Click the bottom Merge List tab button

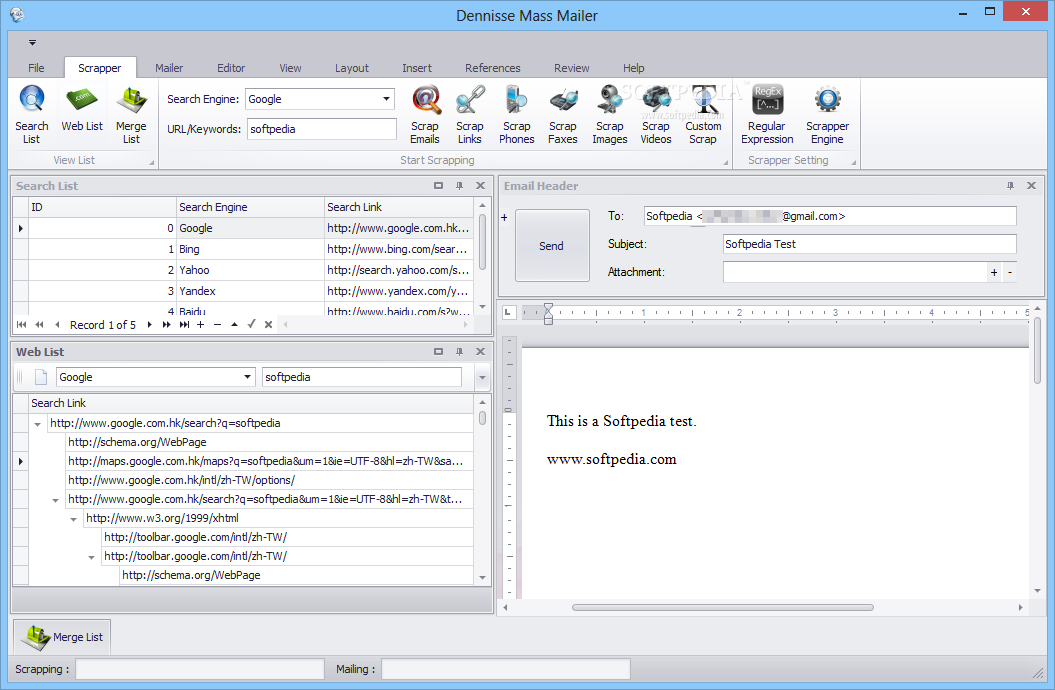click(x=63, y=637)
